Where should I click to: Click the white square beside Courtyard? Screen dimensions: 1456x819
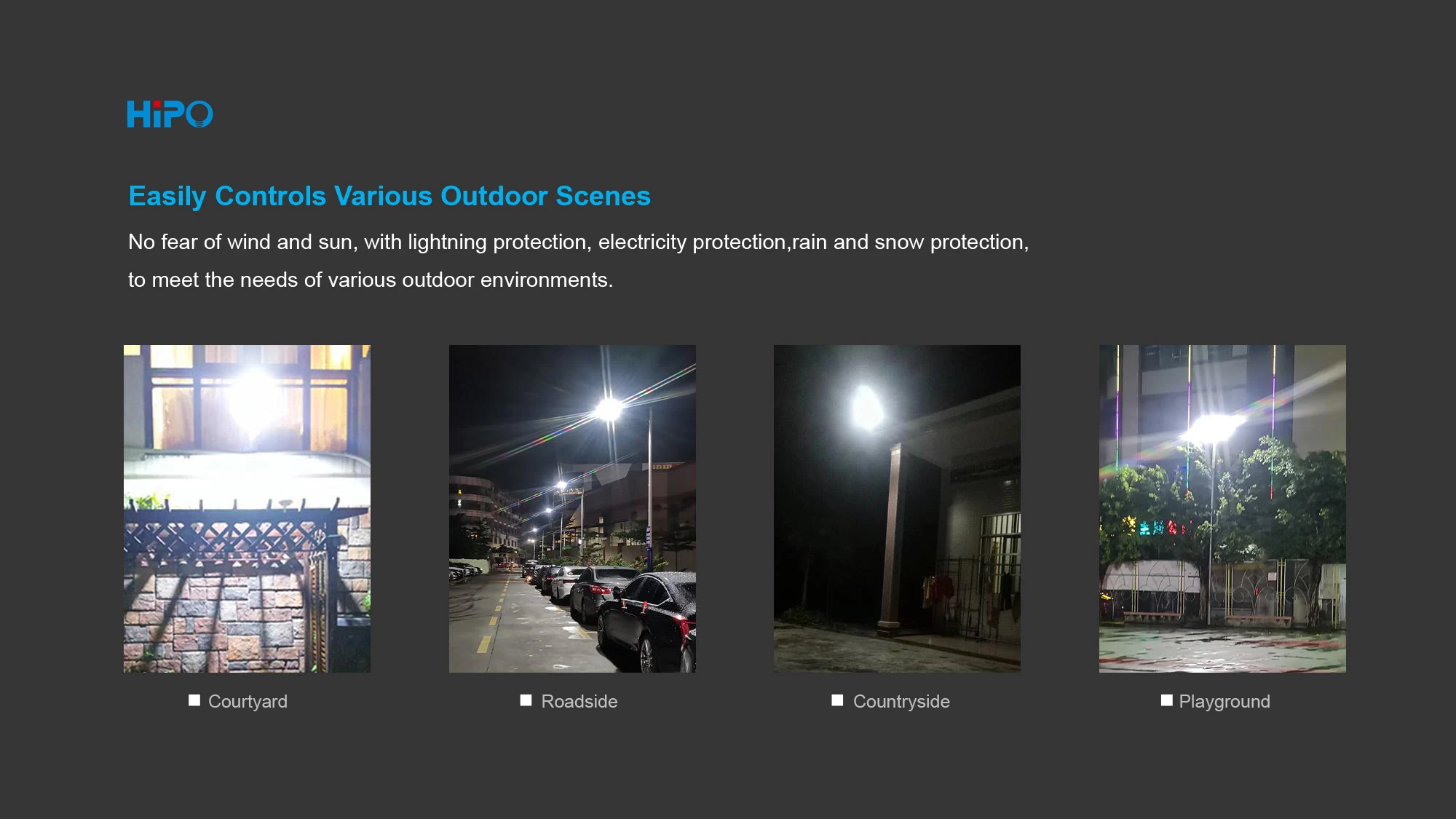(x=194, y=700)
